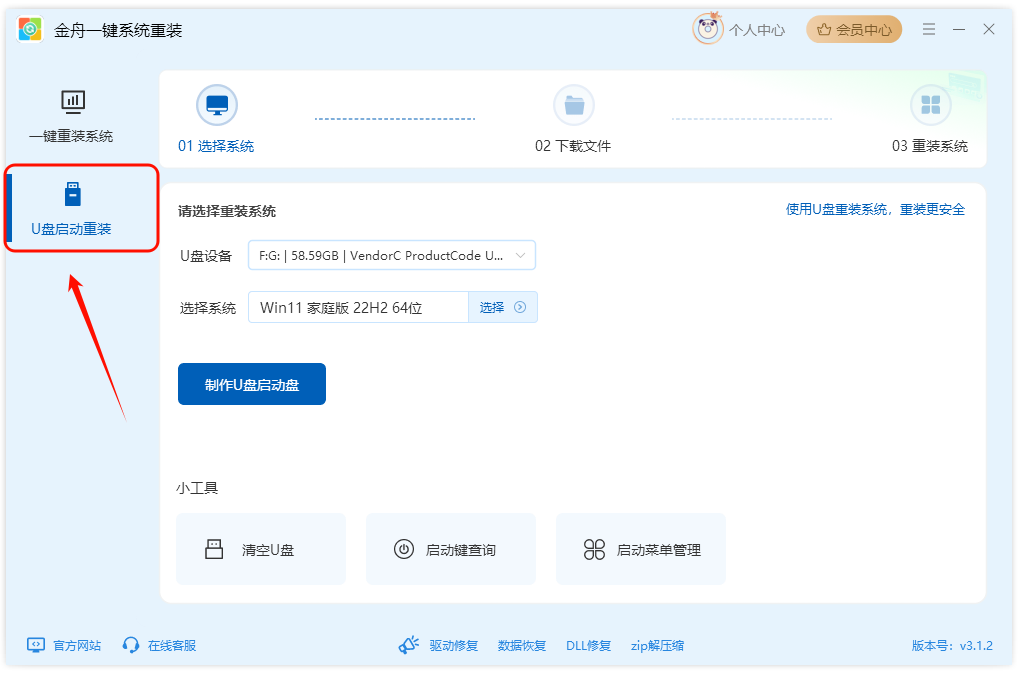Click the 小工具 section label

click(x=197, y=488)
